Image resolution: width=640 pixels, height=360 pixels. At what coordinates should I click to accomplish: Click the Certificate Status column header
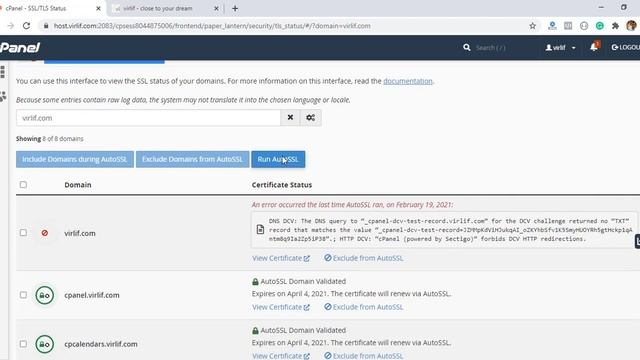[282, 185]
